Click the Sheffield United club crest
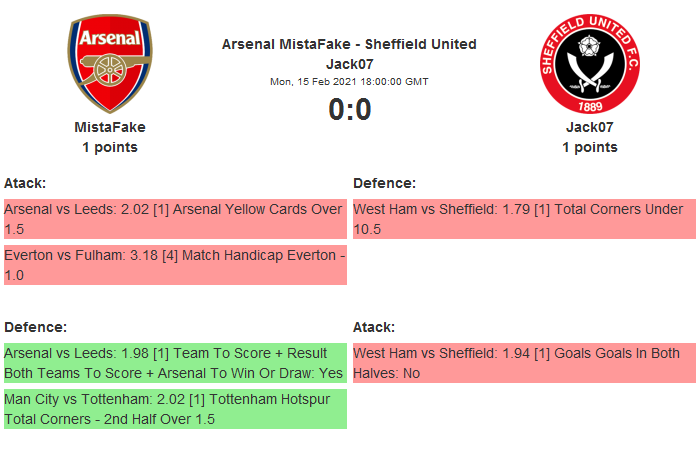700x460 pixels. 589,64
